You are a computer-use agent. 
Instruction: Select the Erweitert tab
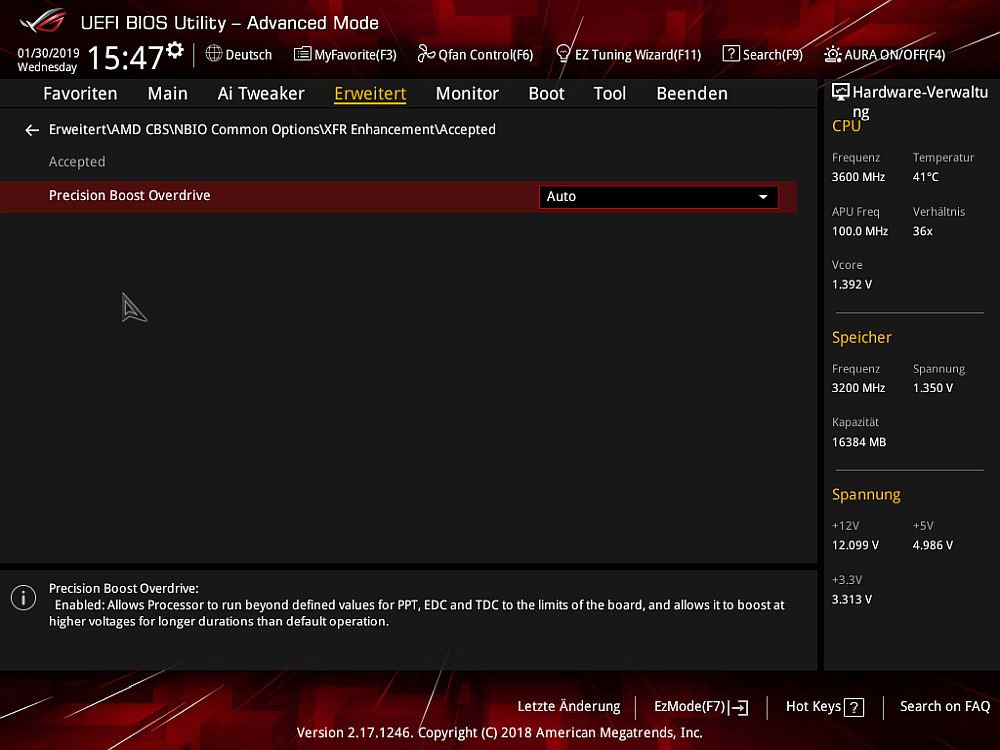[370, 94]
